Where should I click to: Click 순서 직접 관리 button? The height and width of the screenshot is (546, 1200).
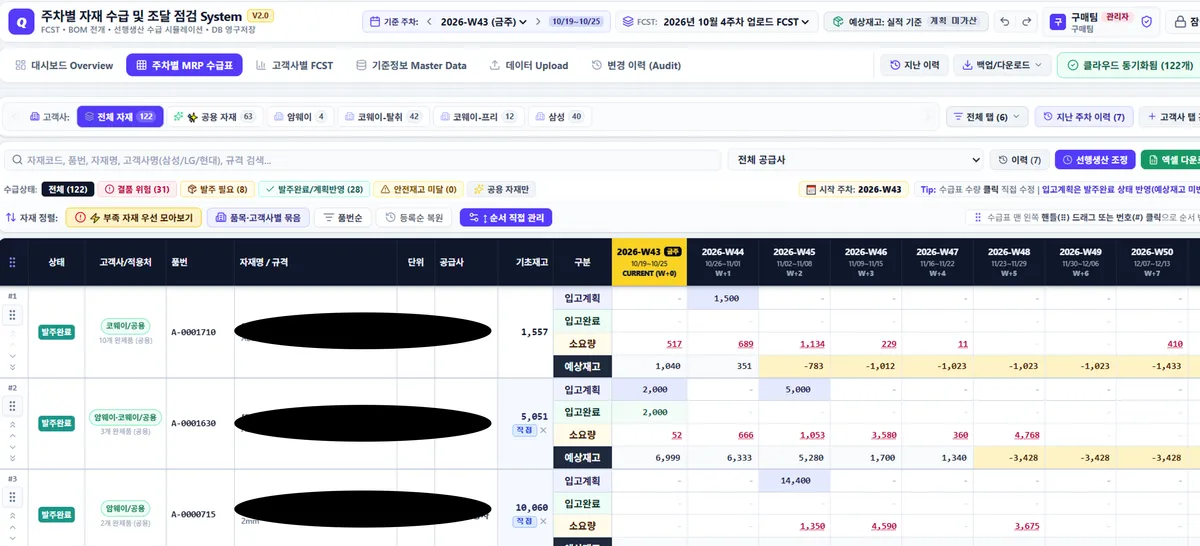pos(505,217)
